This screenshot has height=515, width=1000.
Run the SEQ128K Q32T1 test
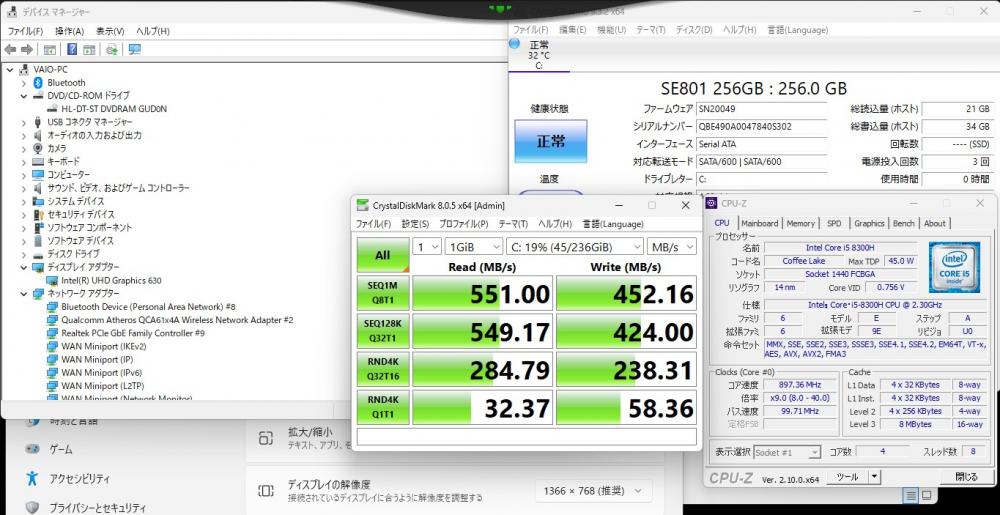[x=383, y=330]
